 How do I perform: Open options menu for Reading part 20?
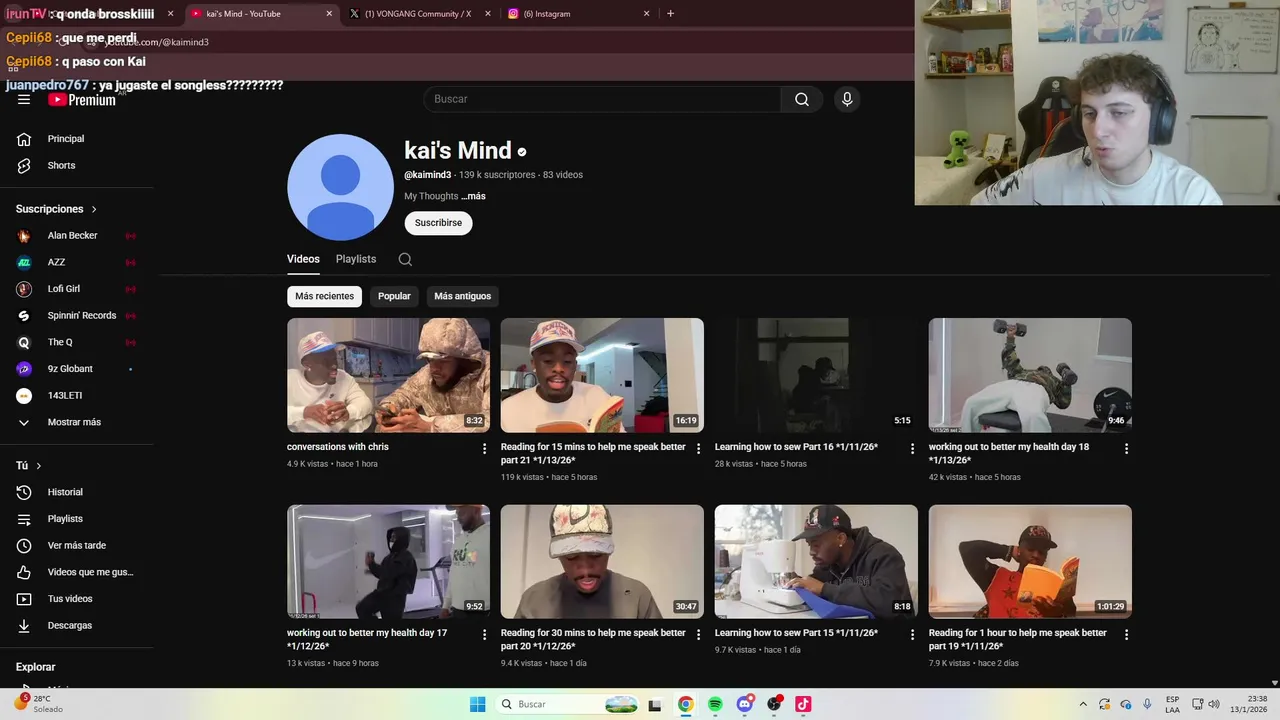698,635
